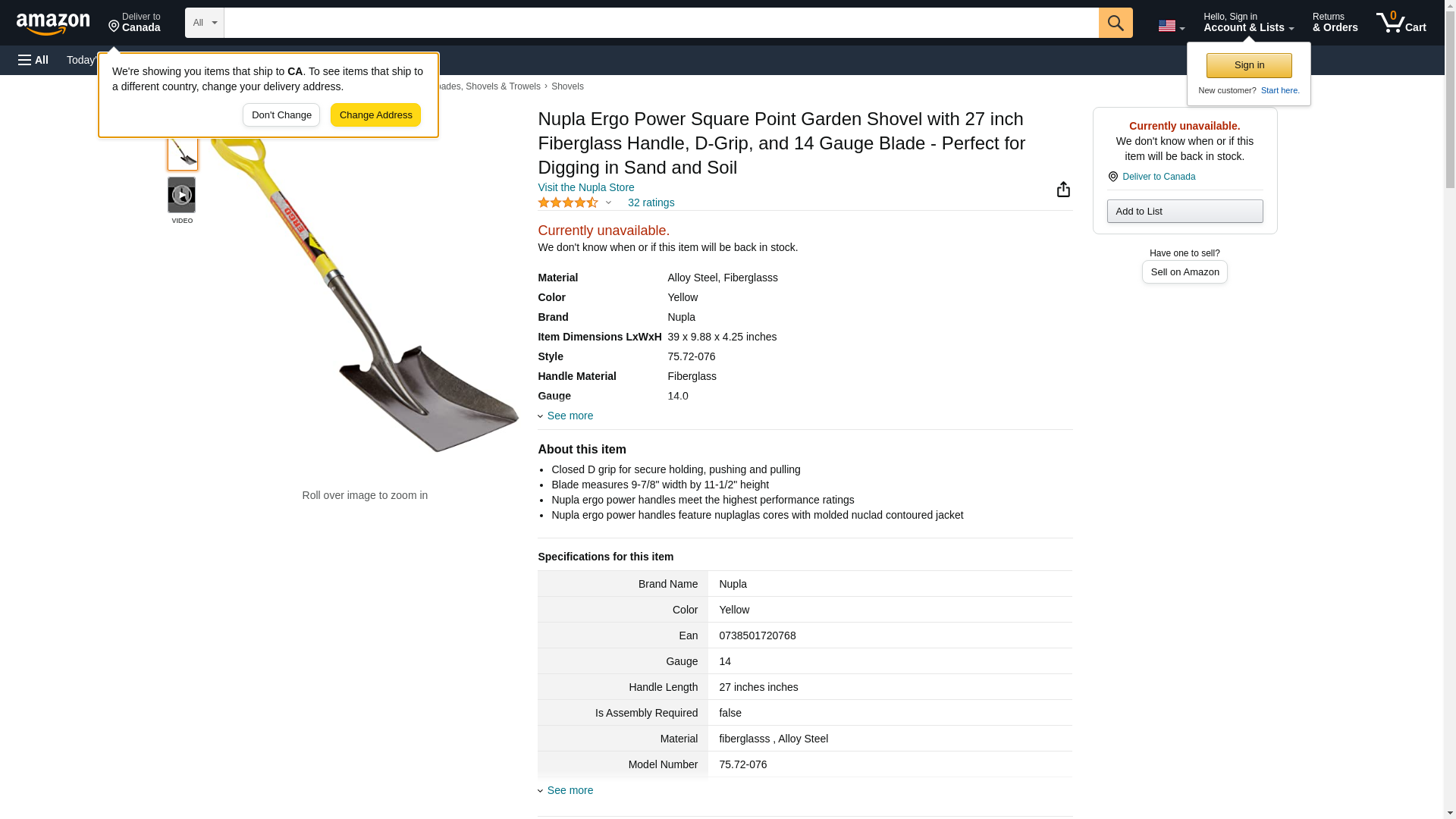Viewport: 1456px width, 819px height.
Task: Click the yellow Sign in button
Action: coord(1249,65)
